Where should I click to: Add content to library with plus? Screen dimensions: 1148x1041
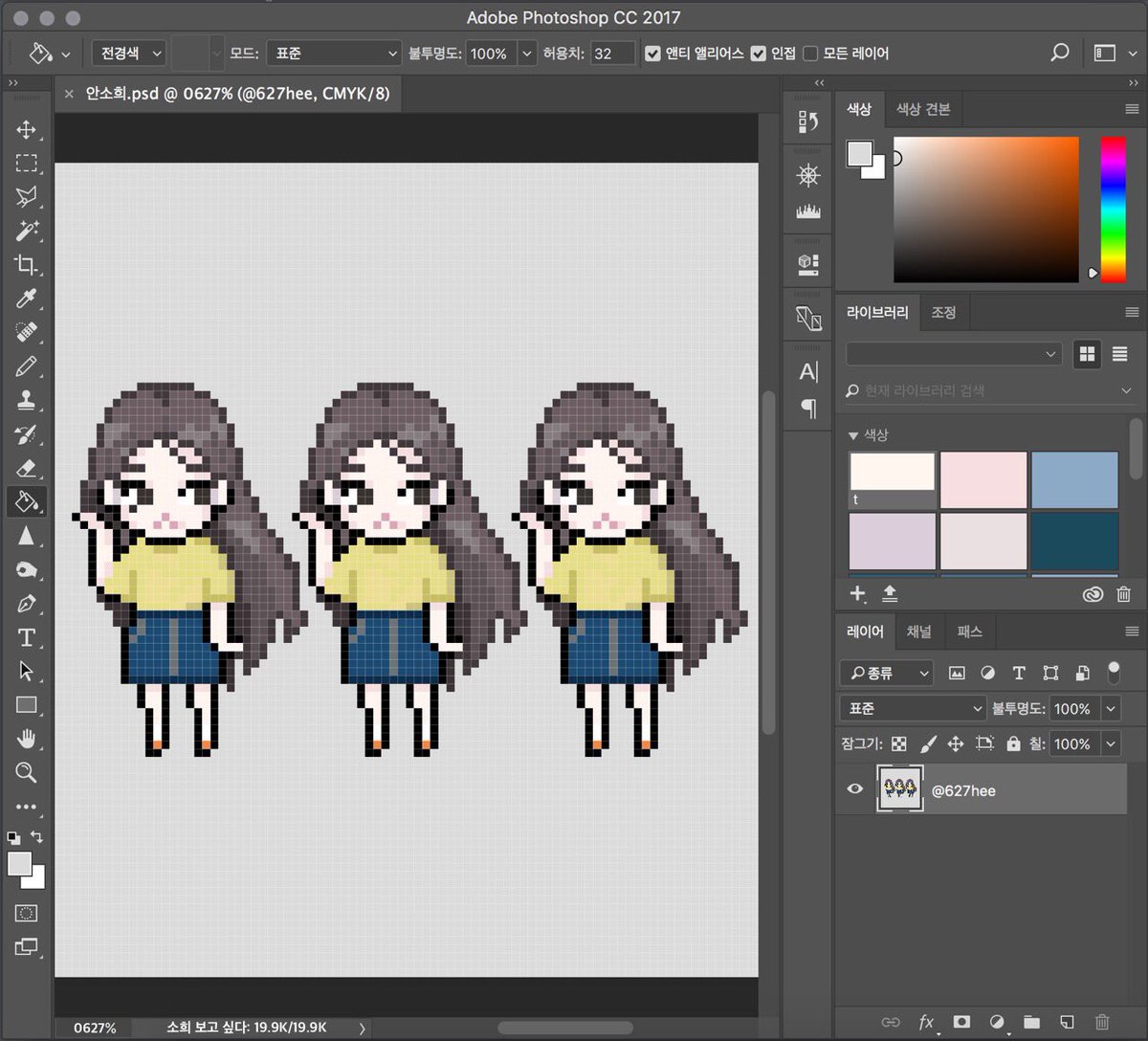click(857, 594)
